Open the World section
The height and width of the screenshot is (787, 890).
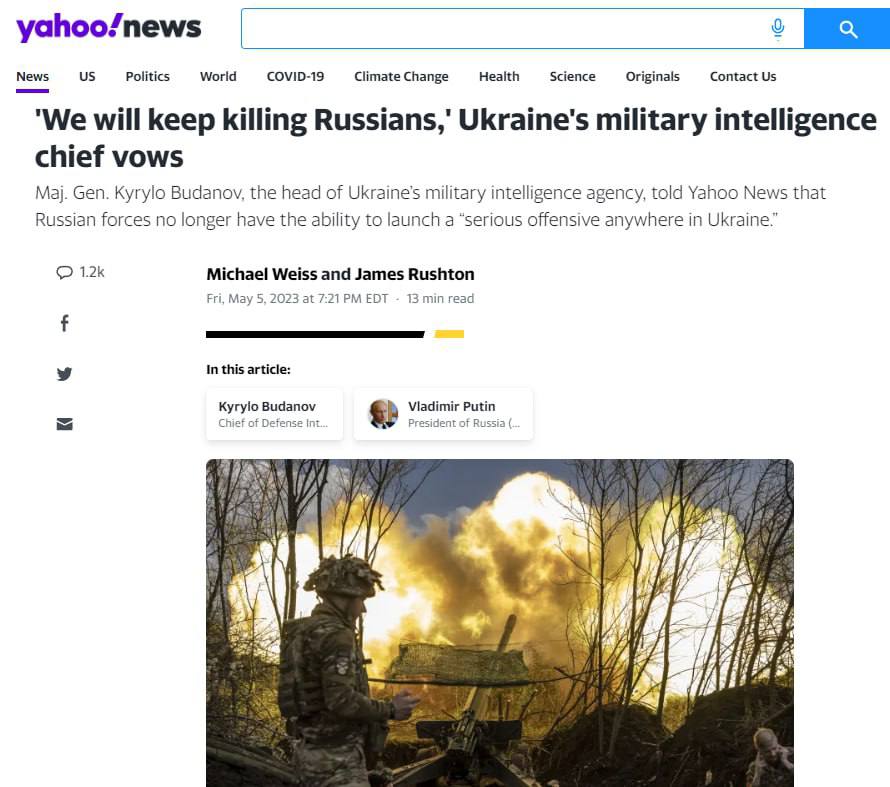point(218,77)
